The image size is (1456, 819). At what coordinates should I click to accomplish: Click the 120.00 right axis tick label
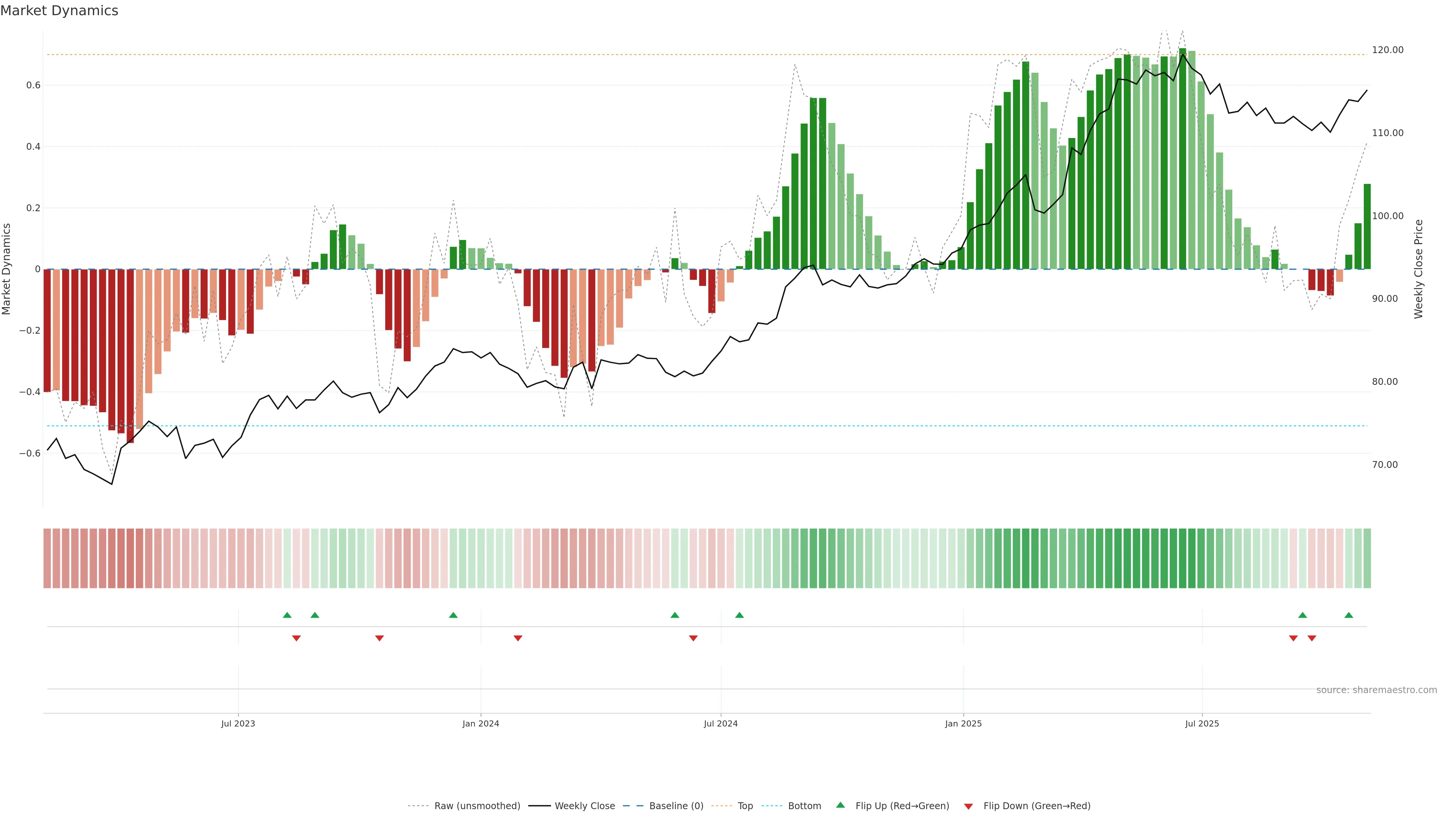(1387, 50)
